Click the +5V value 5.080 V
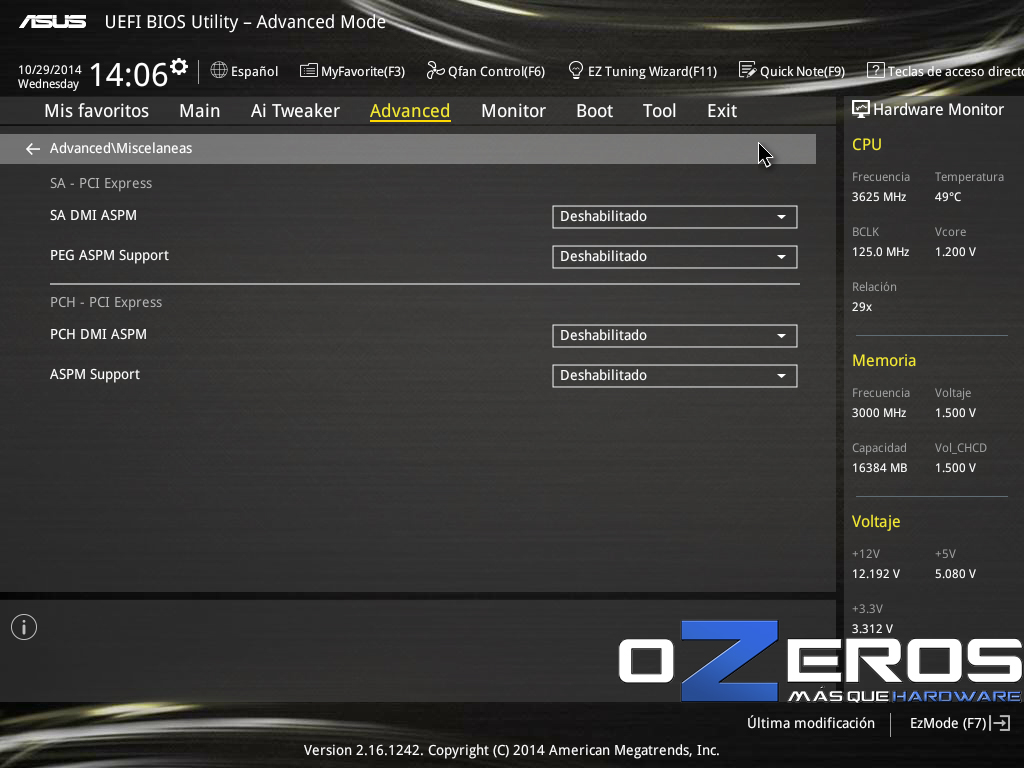The height and width of the screenshot is (768, 1024). (955, 573)
